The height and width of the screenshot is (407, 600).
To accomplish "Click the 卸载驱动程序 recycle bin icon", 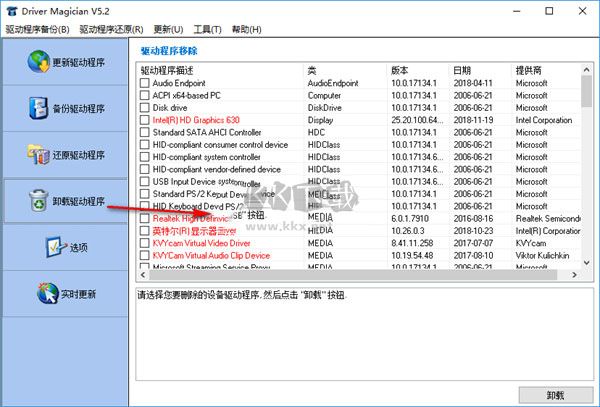I will [39, 200].
